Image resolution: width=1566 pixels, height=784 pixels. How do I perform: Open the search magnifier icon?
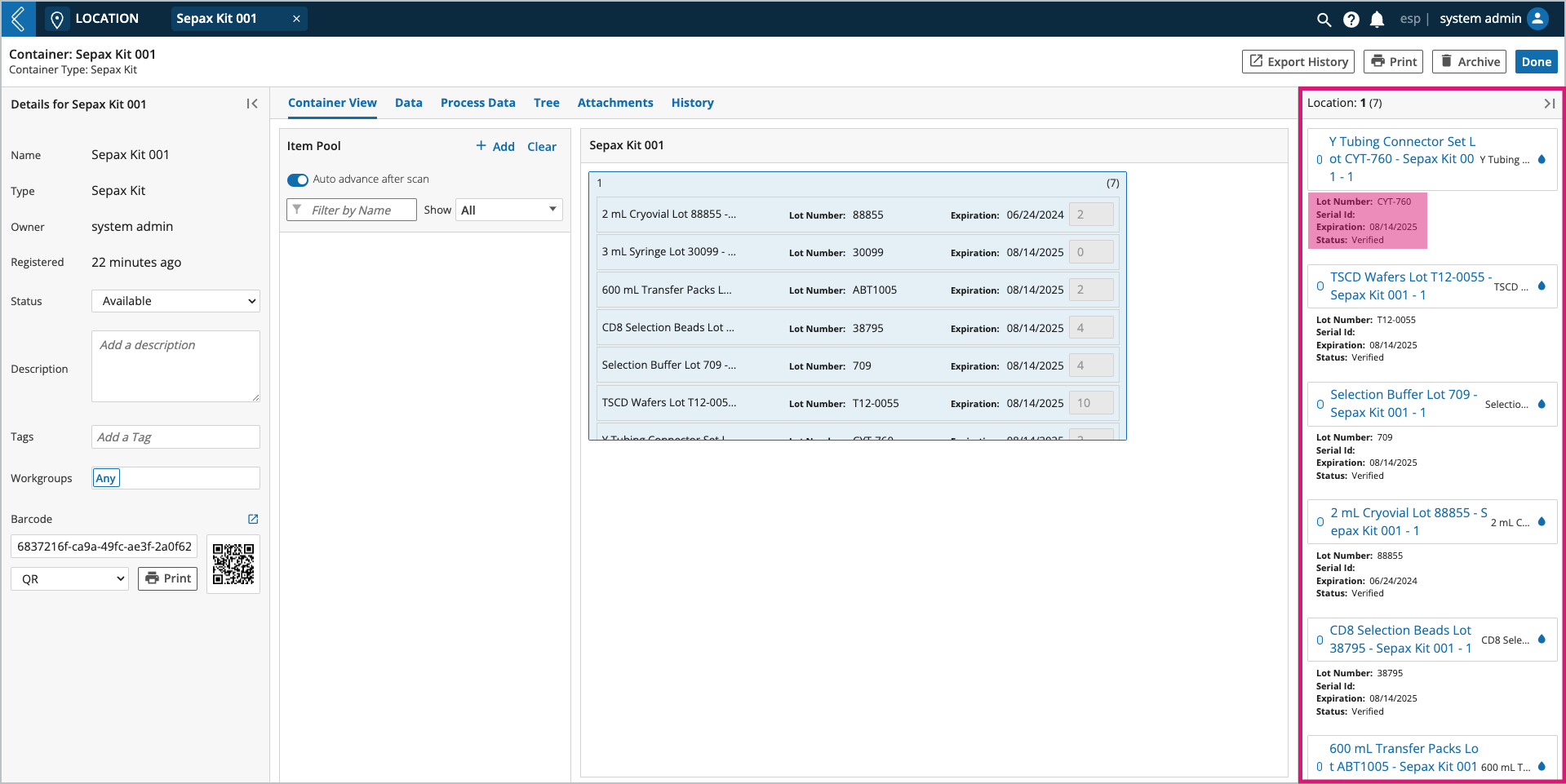tap(1324, 19)
